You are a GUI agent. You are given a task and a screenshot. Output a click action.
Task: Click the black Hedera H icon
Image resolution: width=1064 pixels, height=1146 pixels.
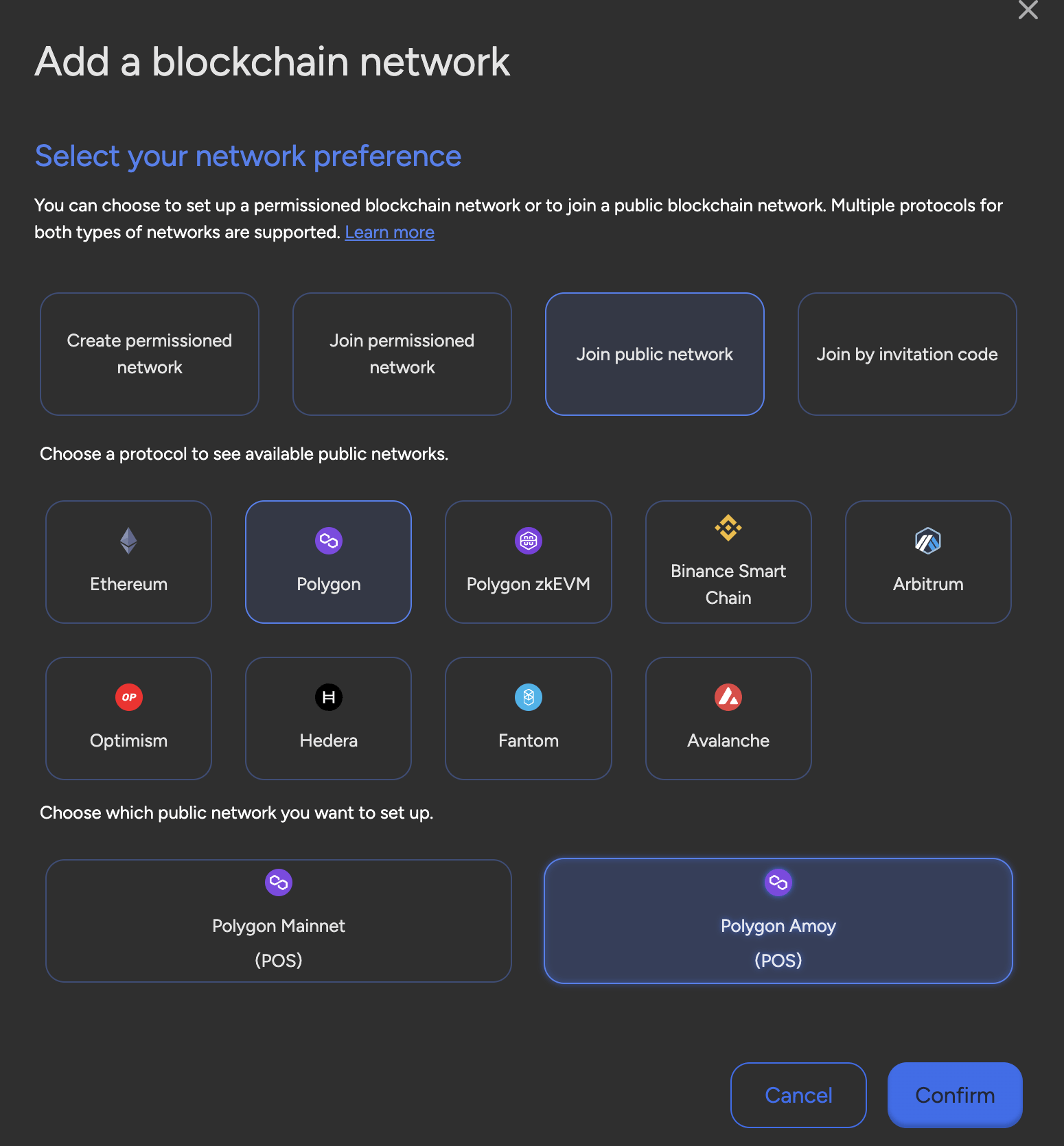[328, 697]
